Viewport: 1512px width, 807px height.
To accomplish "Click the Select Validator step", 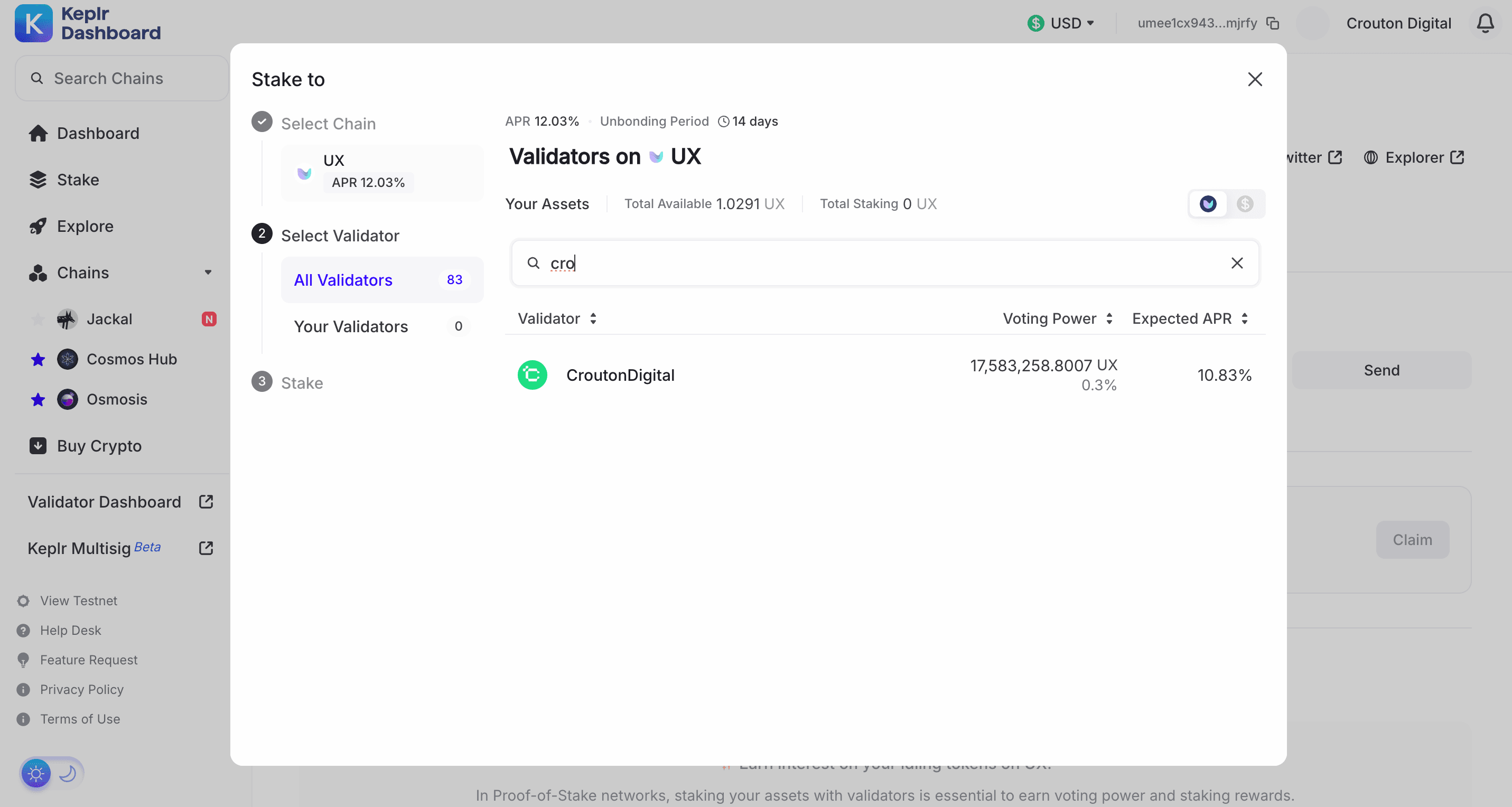I will point(326,235).
